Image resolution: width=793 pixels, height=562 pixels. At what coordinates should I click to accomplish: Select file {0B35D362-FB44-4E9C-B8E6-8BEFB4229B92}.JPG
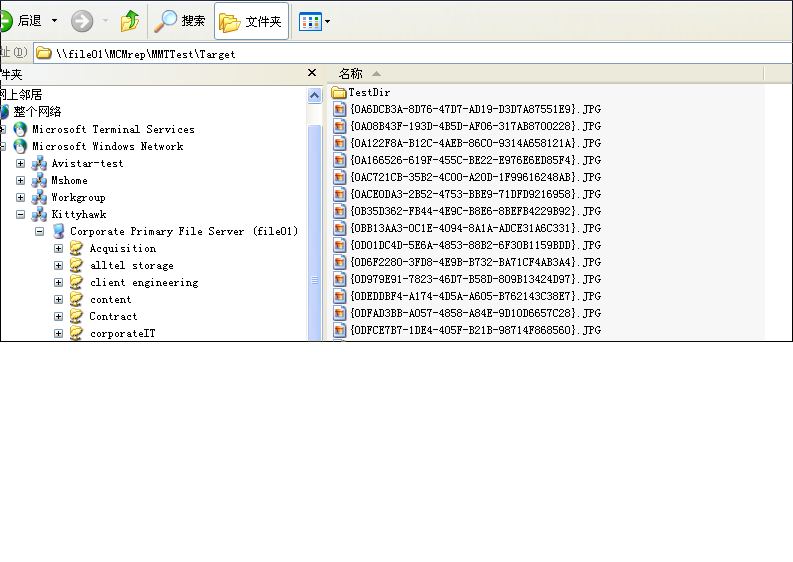coord(475,211)
